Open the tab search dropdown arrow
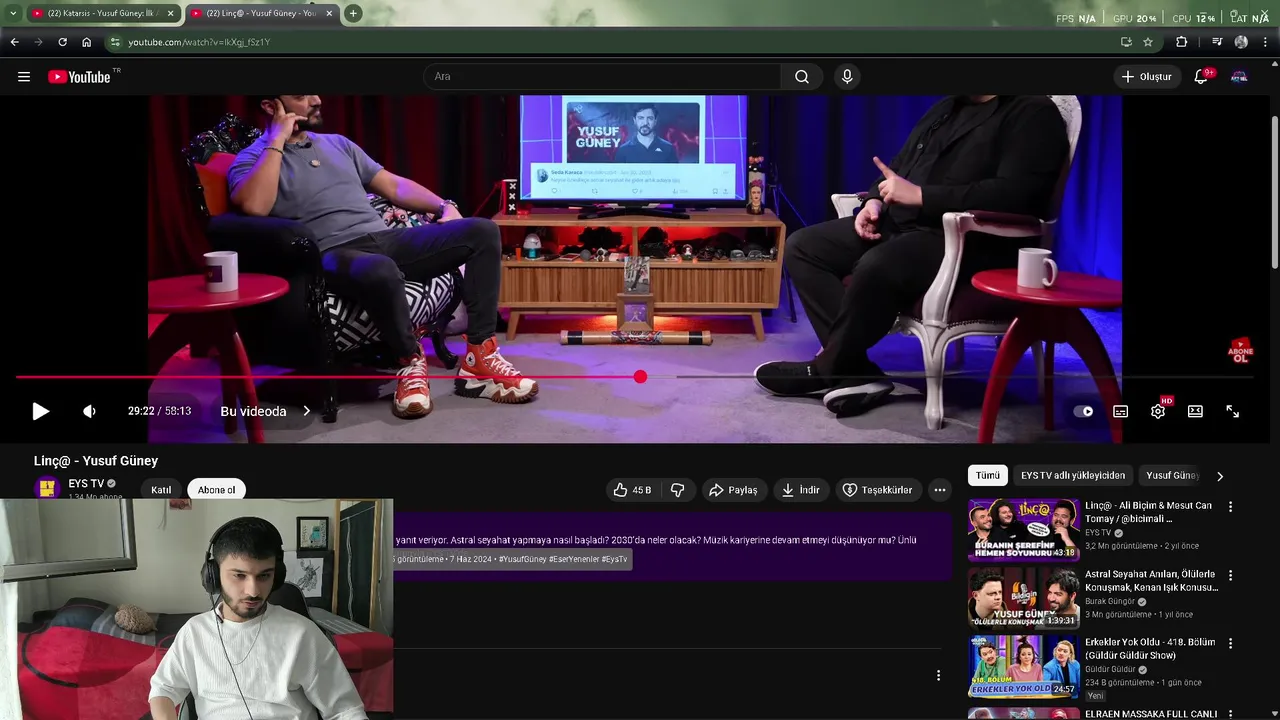Image resolution: width=1280 pixels, height=720 pixels. pyautogui.click(x=12, y=13)
